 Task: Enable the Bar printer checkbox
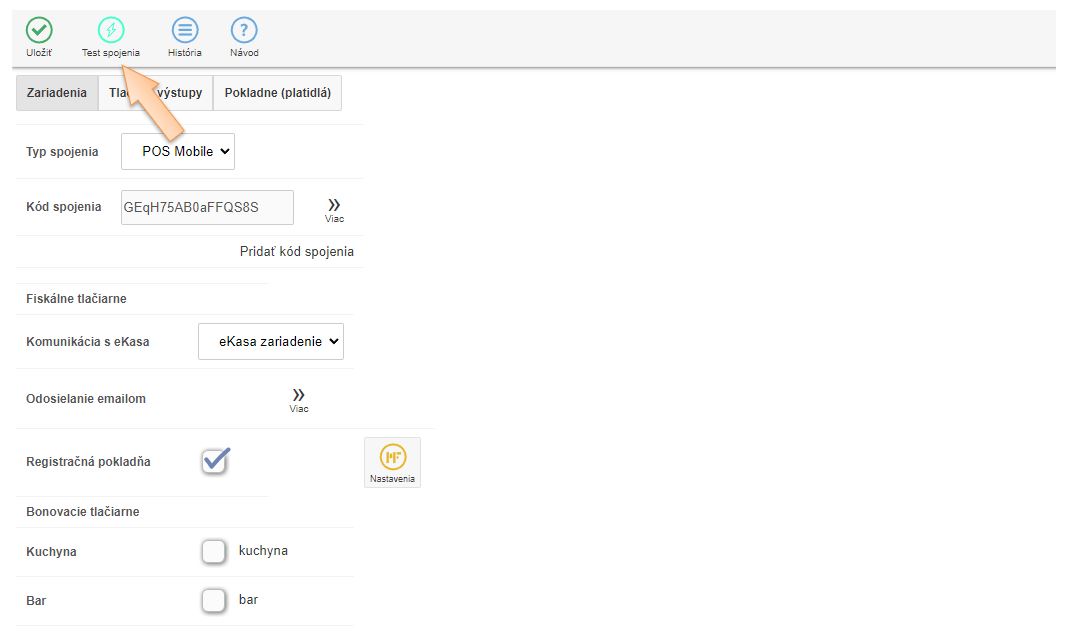[212, 600]
